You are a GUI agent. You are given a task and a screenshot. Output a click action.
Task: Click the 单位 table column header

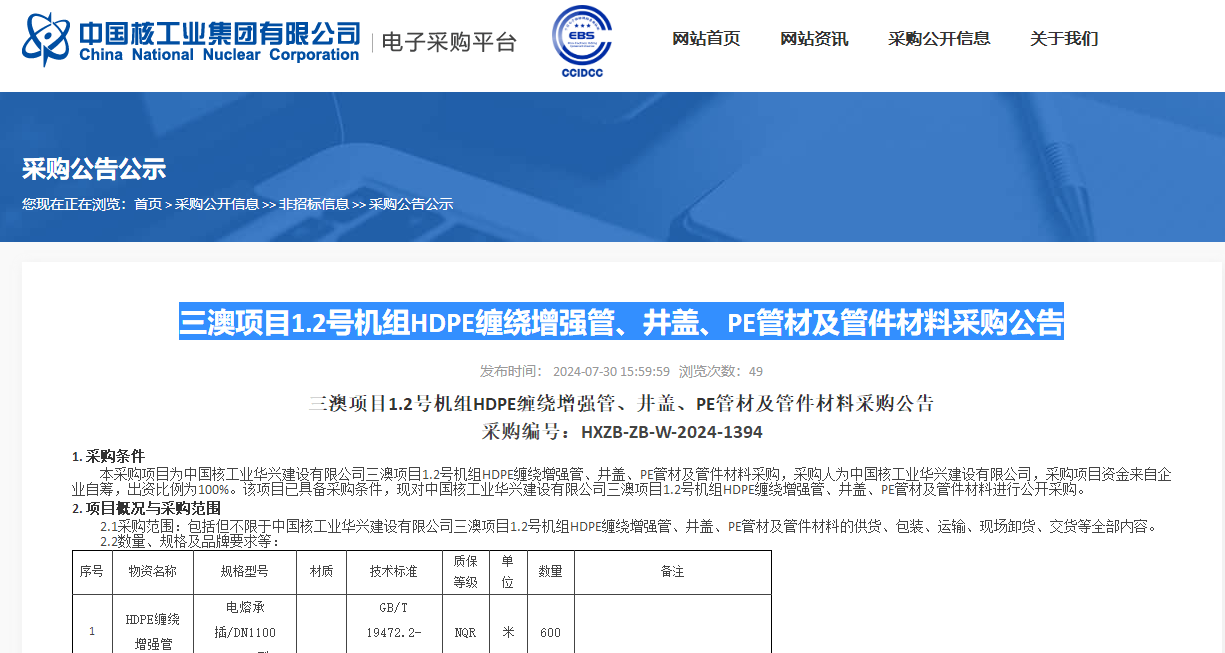coord(508,572)
